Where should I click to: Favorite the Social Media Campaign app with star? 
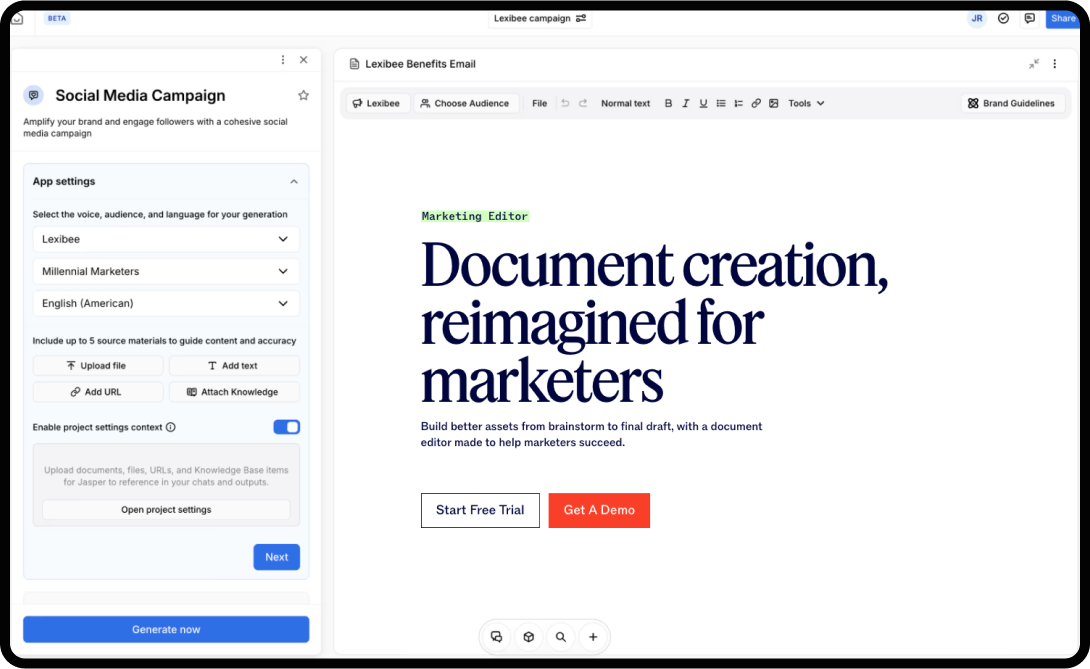[x=303, y=95]
